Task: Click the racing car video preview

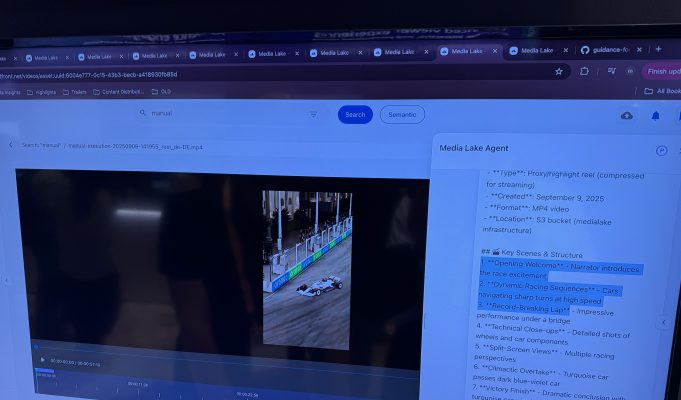Action: pyautogui.click(x=307, y=269)
